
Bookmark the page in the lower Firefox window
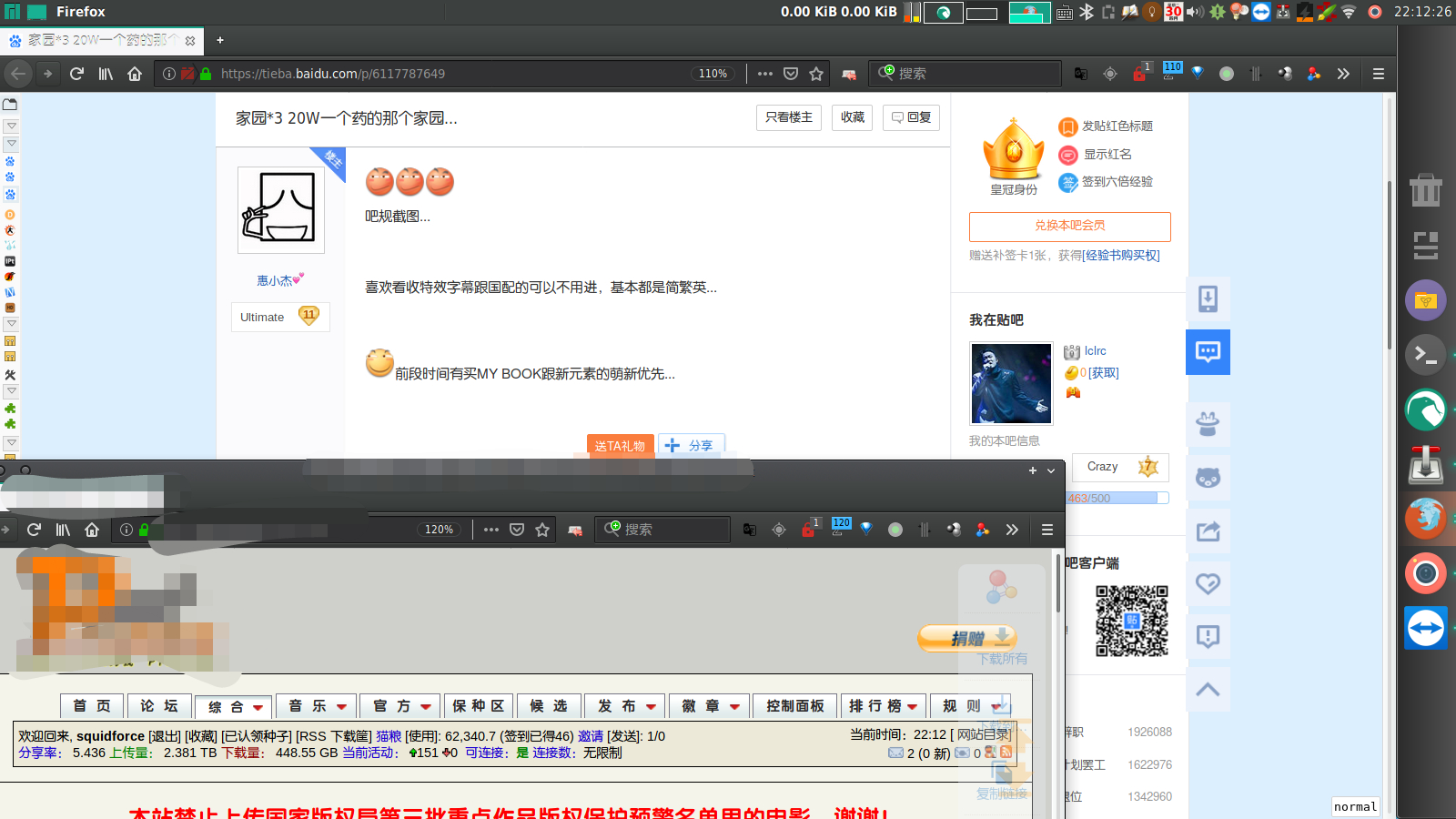click(542, 530)
